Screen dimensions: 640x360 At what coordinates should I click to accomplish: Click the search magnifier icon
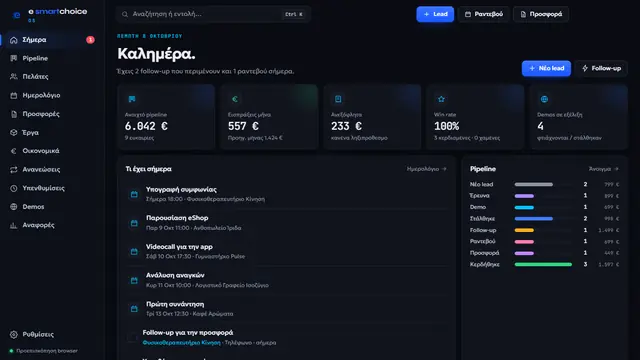(x=124, y=14)
